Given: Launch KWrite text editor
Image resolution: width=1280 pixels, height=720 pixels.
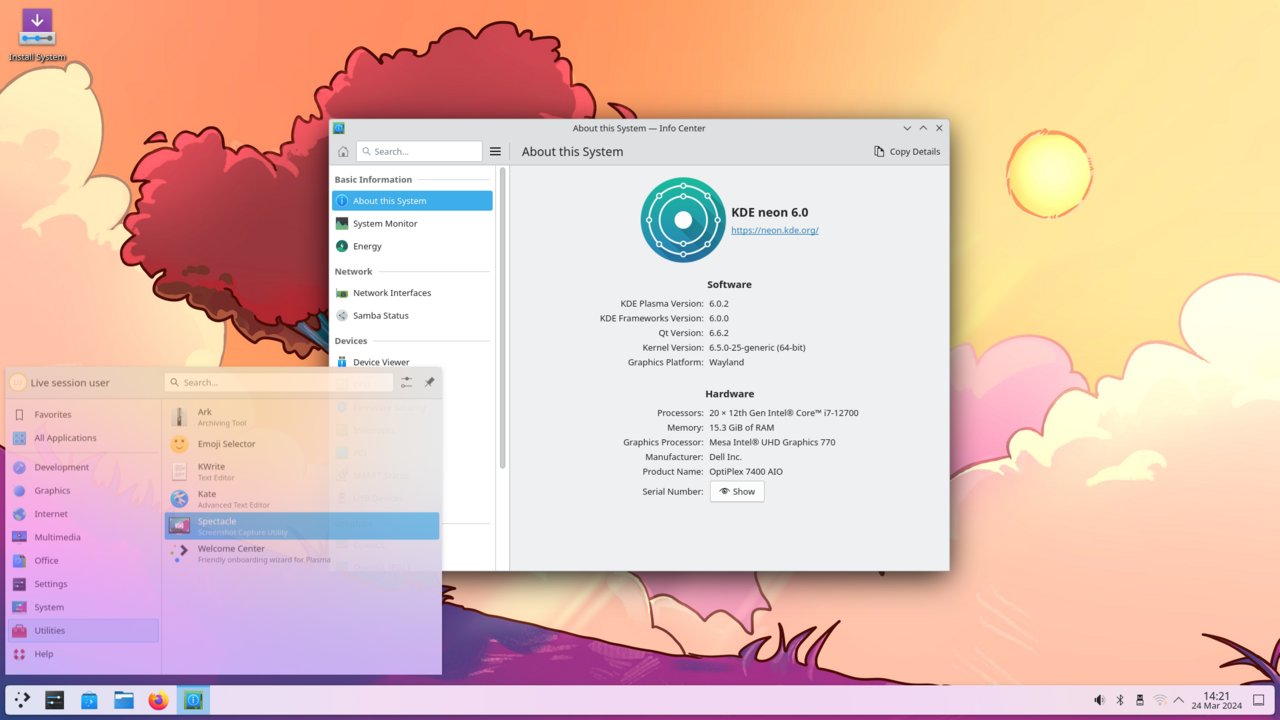Looking at the screenshot, I should [302, 472].
